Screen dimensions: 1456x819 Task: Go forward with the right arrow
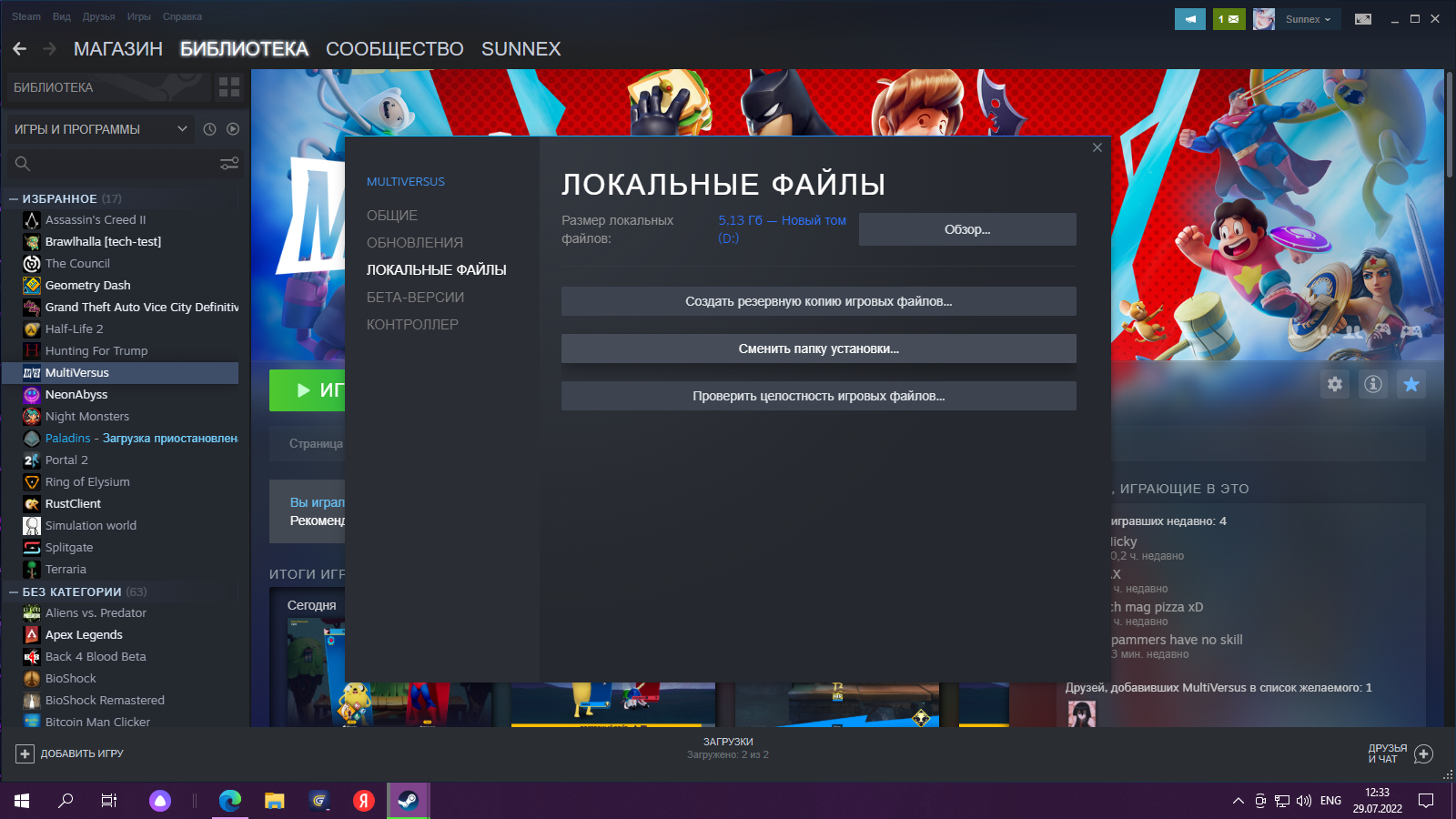click(50, 49)
